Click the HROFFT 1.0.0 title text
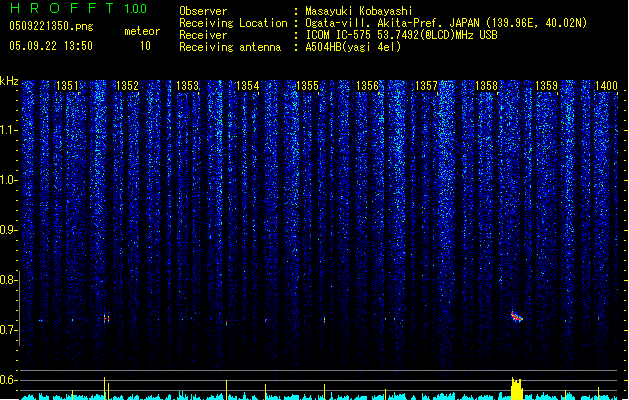 [79, 8]
